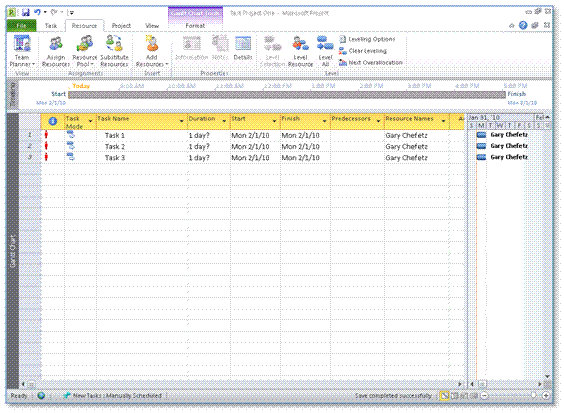The image size is (564, 414).
Task: Open the Task Mode column filter dropdown
Action: pos(90,121)
